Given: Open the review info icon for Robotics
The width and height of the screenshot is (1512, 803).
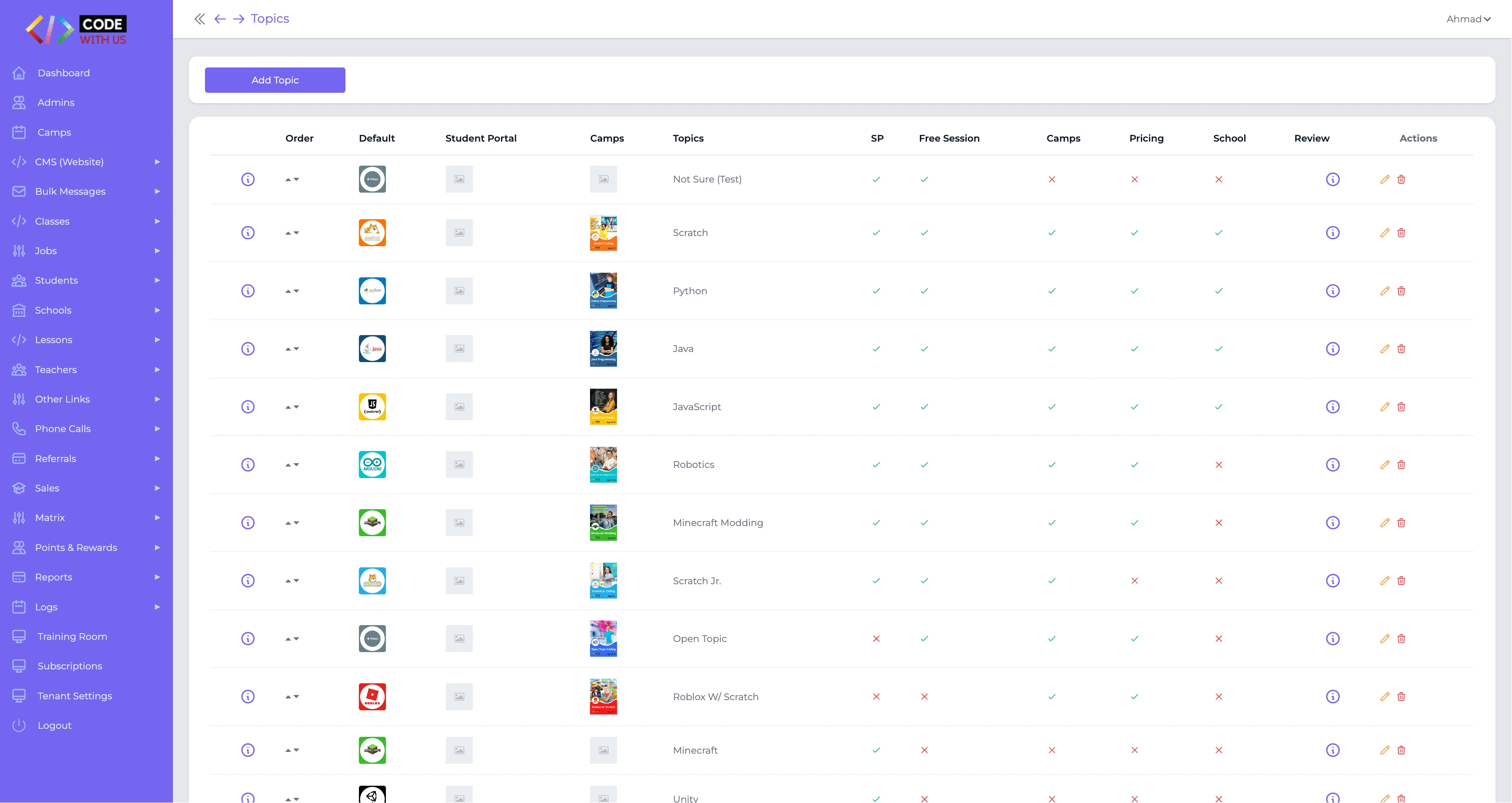Looking at the screenshot, I should coord(1332,465).
